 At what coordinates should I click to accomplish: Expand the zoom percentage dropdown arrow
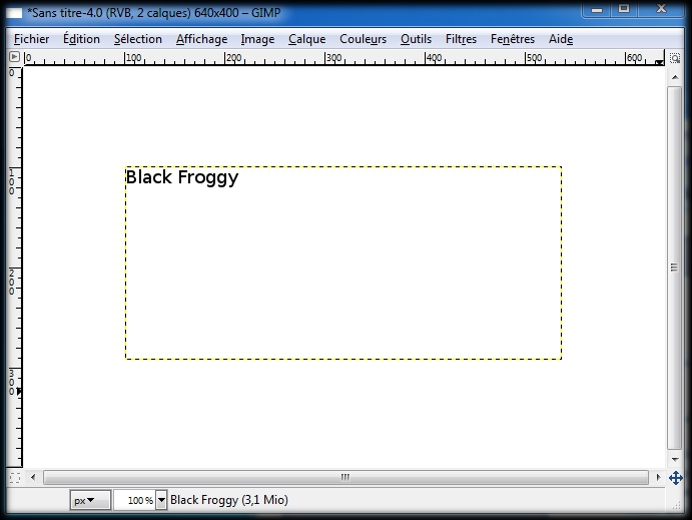coord(162,500)
